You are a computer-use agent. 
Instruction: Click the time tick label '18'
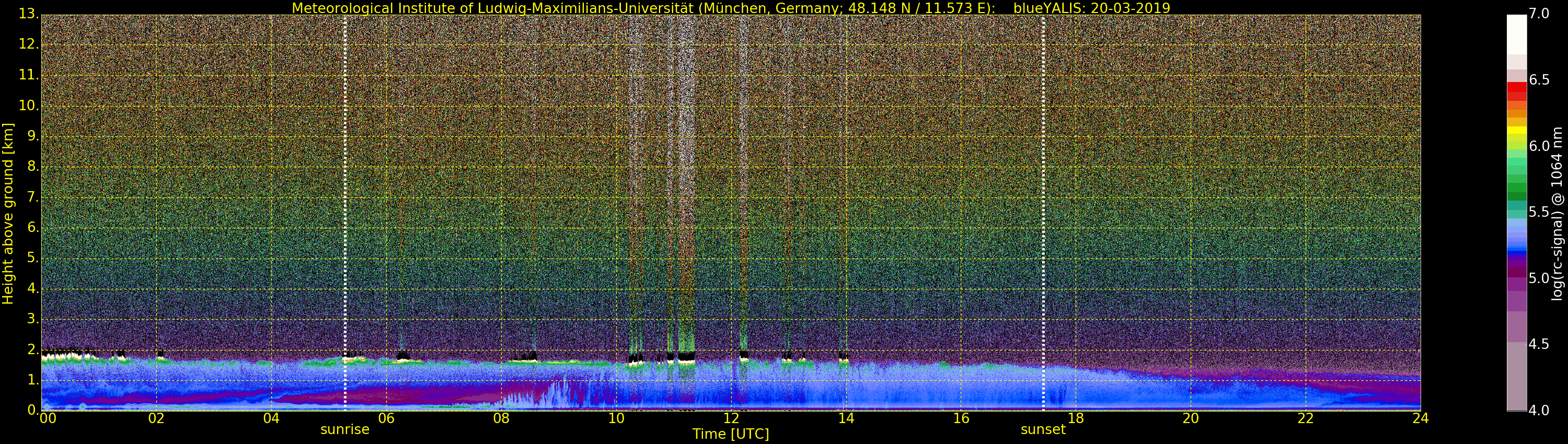(x=1076, y=418)
